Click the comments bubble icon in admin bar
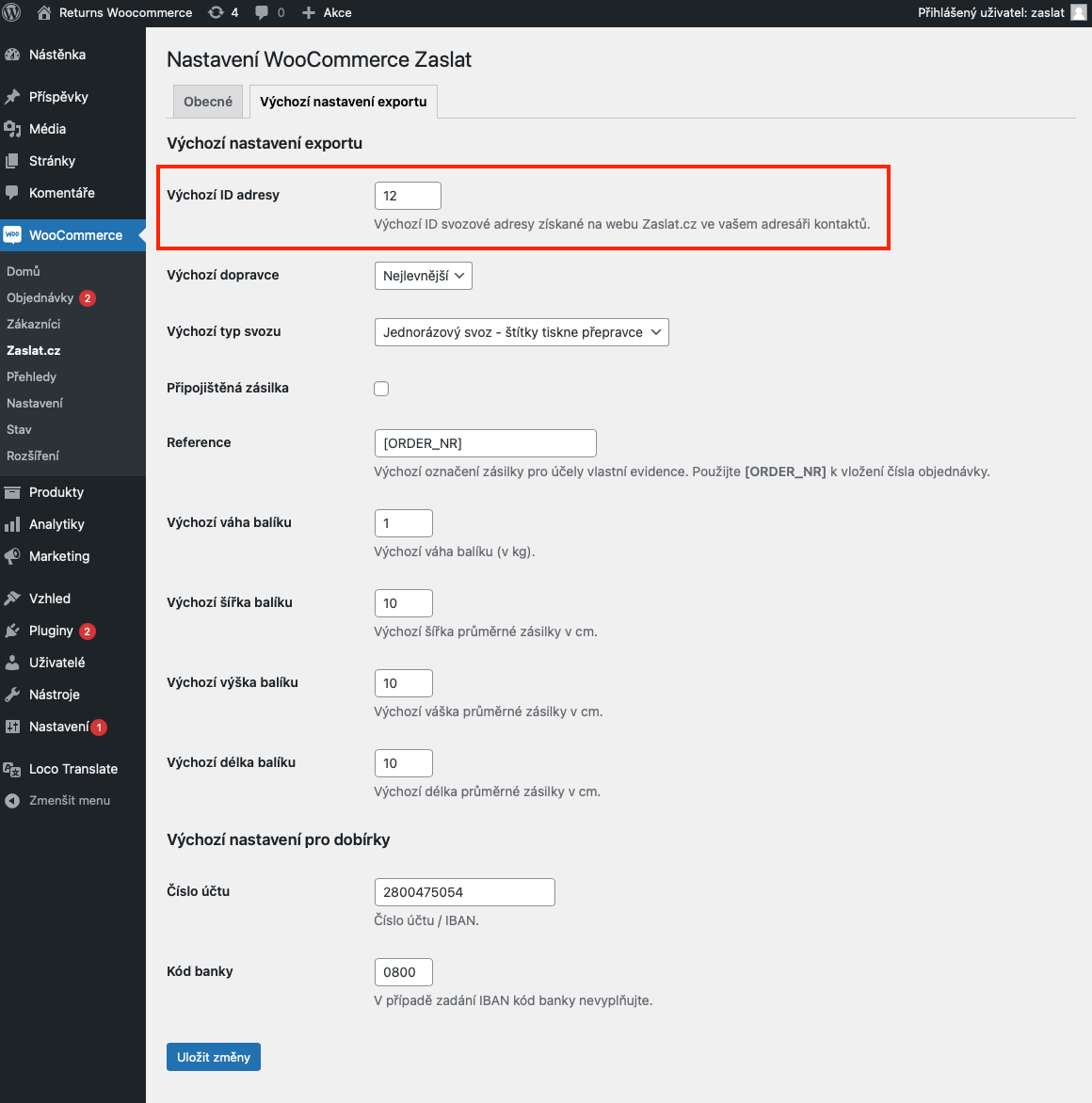This screenshot has width=1092, height=1103. tap(262, 12)
